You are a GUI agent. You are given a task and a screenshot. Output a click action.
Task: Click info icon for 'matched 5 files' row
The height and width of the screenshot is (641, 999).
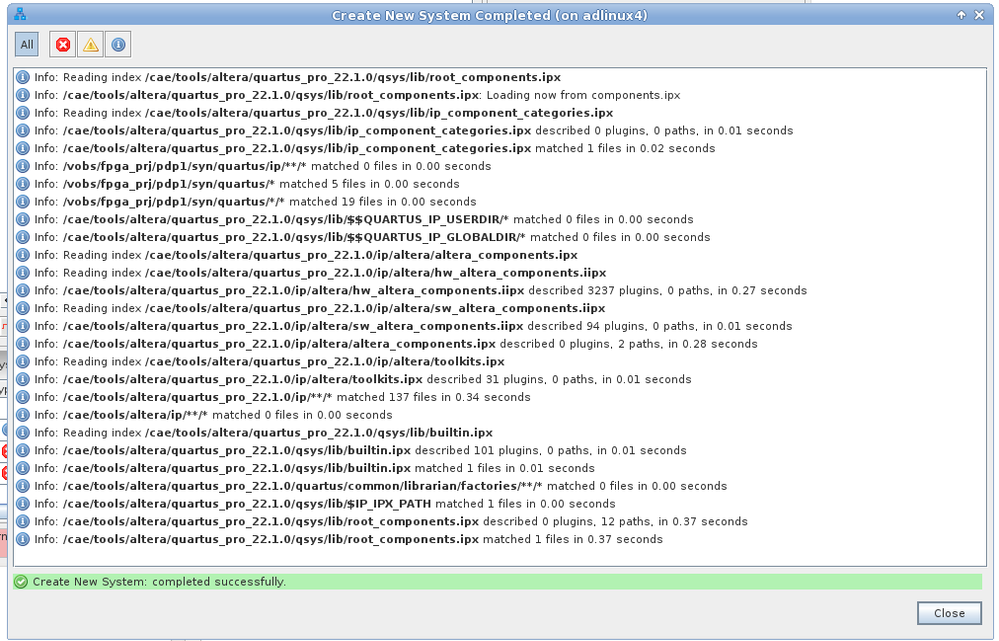coord(23,184)
